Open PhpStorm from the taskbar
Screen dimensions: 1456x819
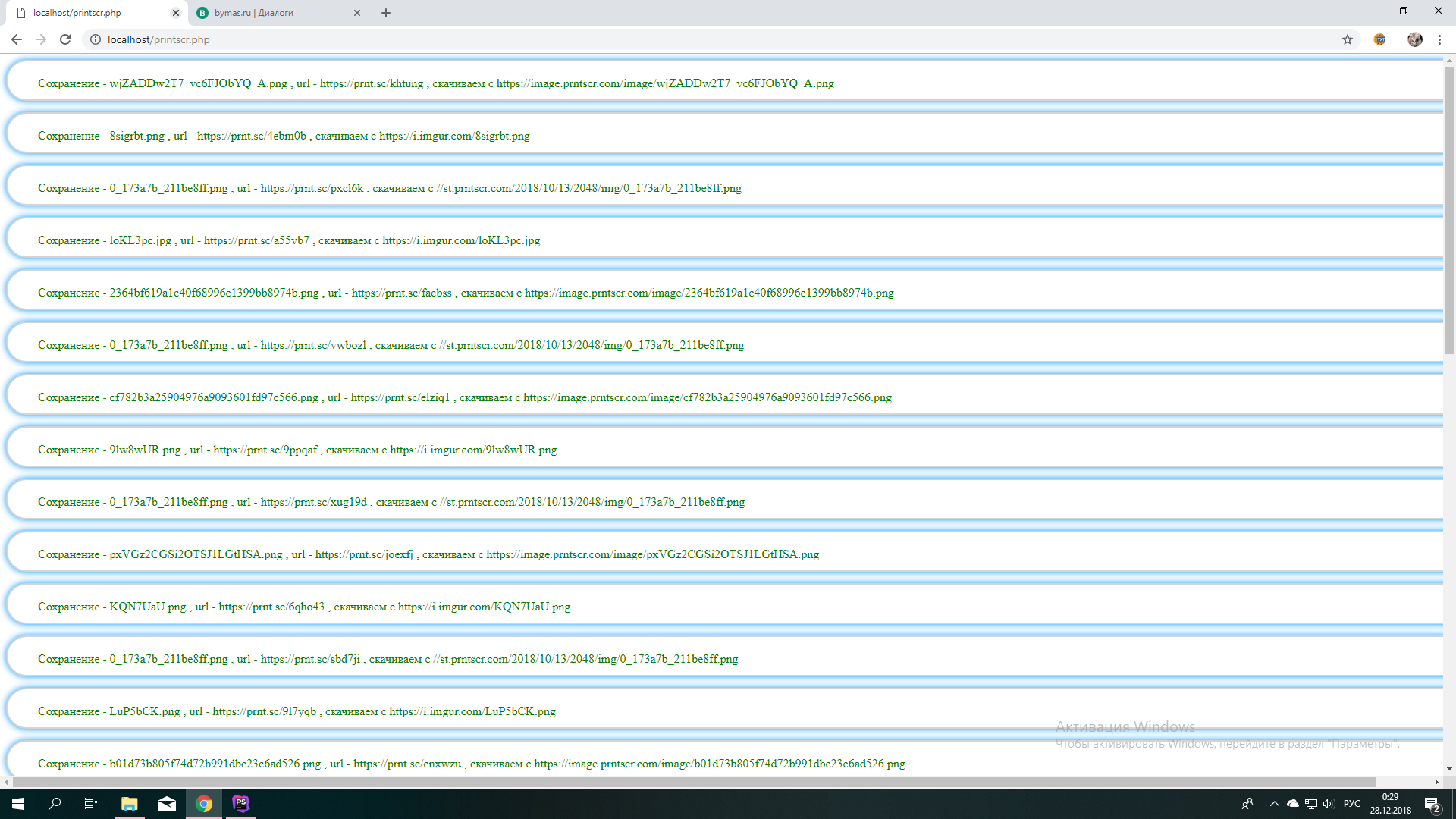pos(240,803)
